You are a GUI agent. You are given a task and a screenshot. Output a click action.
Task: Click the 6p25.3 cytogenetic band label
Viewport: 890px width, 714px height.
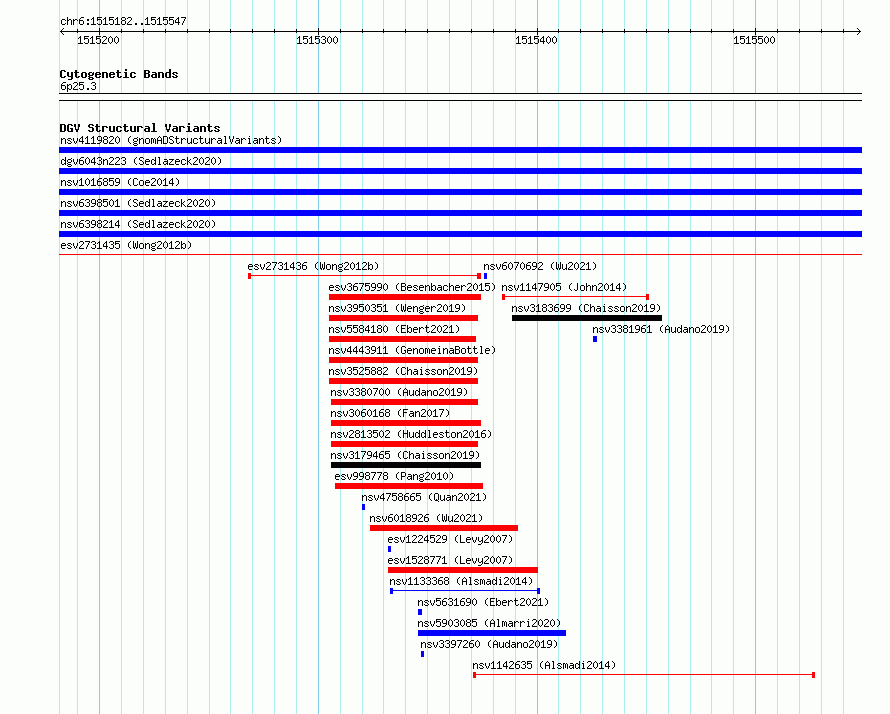(78, 86)
